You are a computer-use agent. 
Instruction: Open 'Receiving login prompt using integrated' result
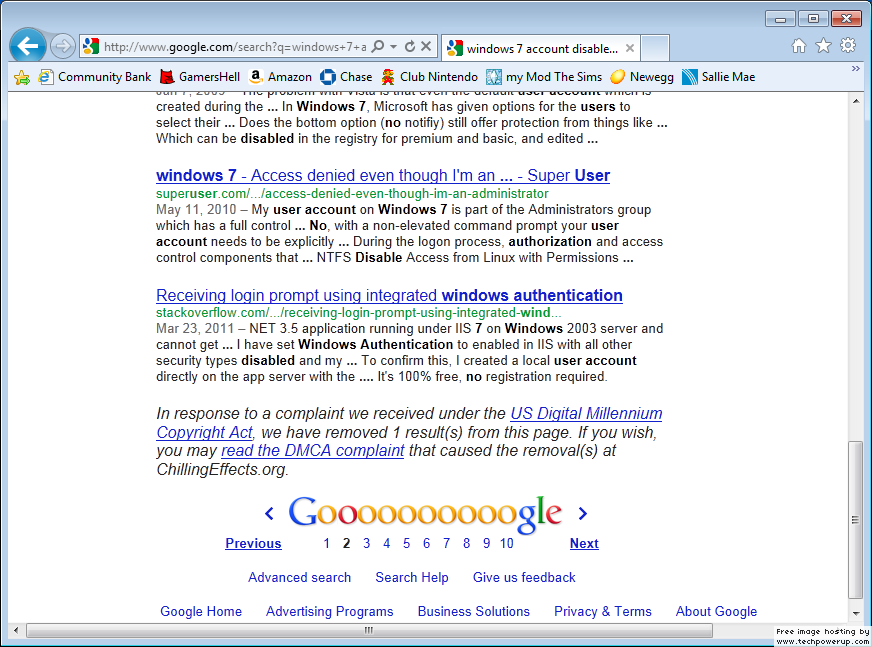click(x=389, y=295)
